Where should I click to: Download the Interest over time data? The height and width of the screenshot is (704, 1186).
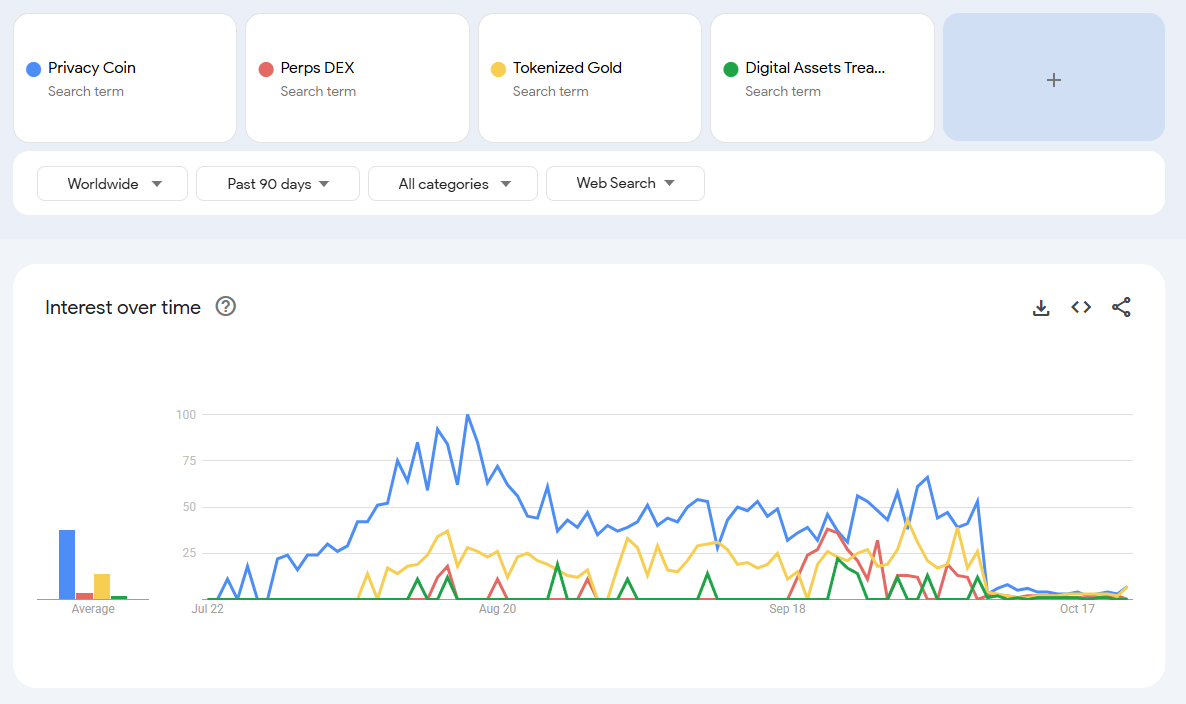tap(1041, 308)
